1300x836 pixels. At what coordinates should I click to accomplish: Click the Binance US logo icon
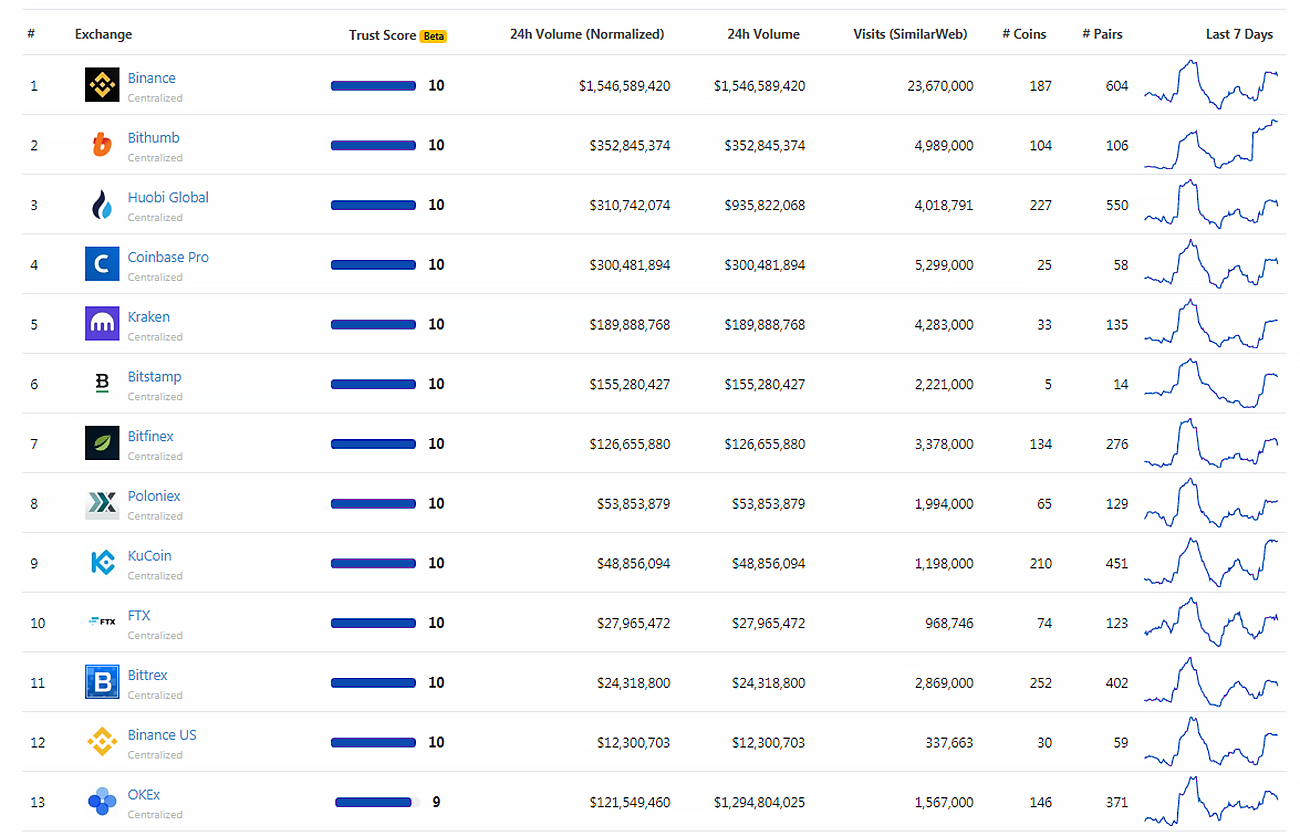point(102,742)
